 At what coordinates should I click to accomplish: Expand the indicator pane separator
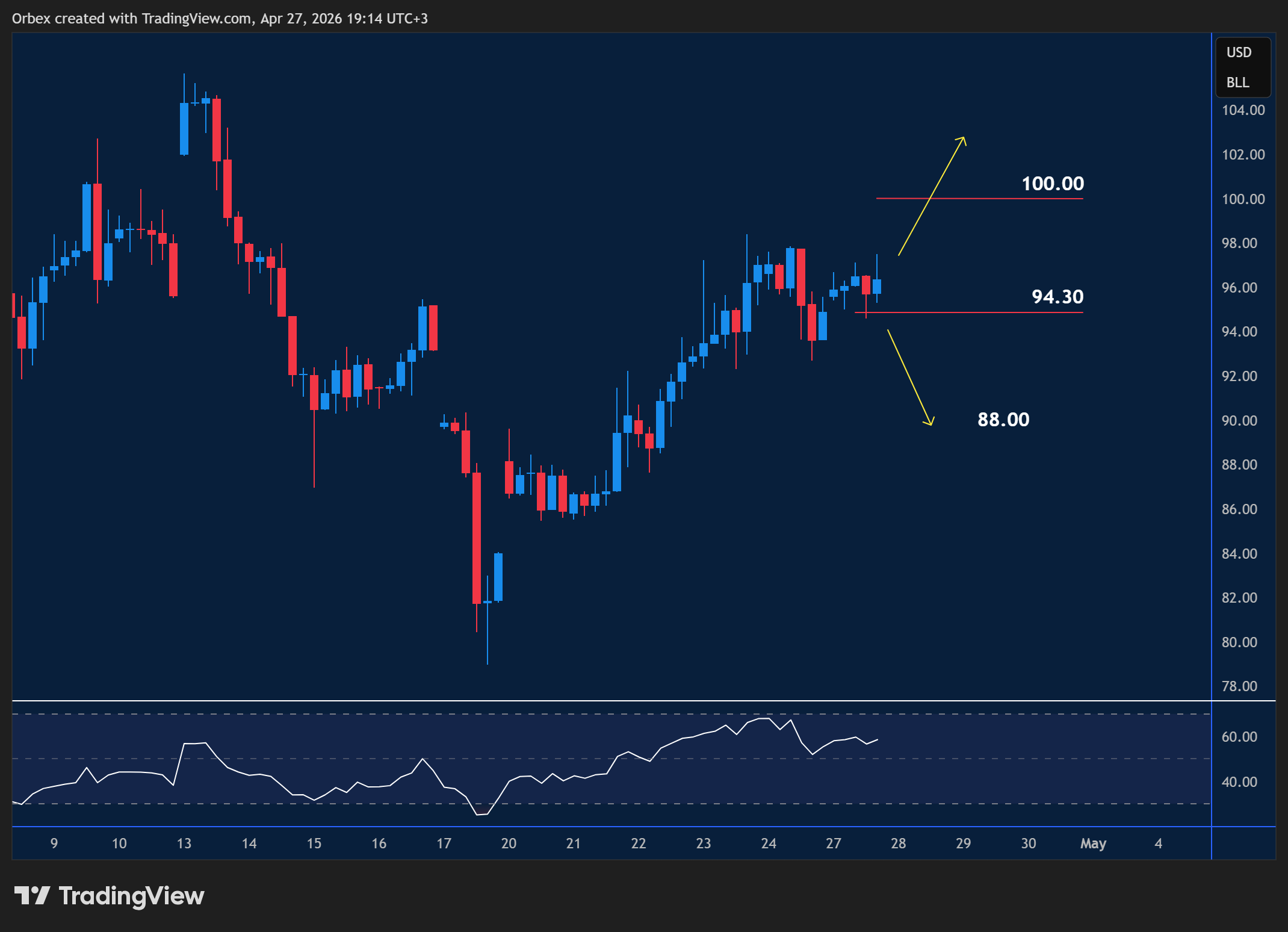(644, 701)
